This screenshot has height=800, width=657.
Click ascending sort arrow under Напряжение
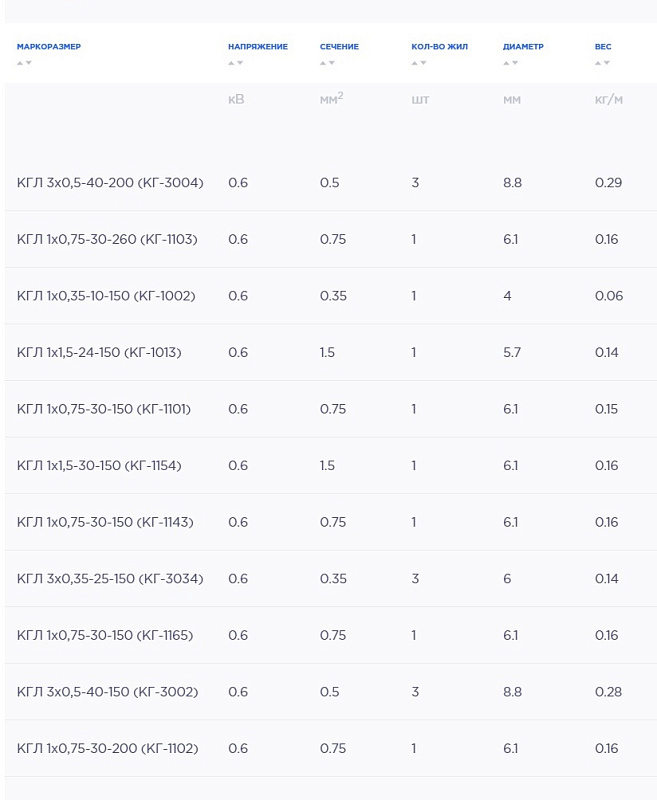pos(231,63)
